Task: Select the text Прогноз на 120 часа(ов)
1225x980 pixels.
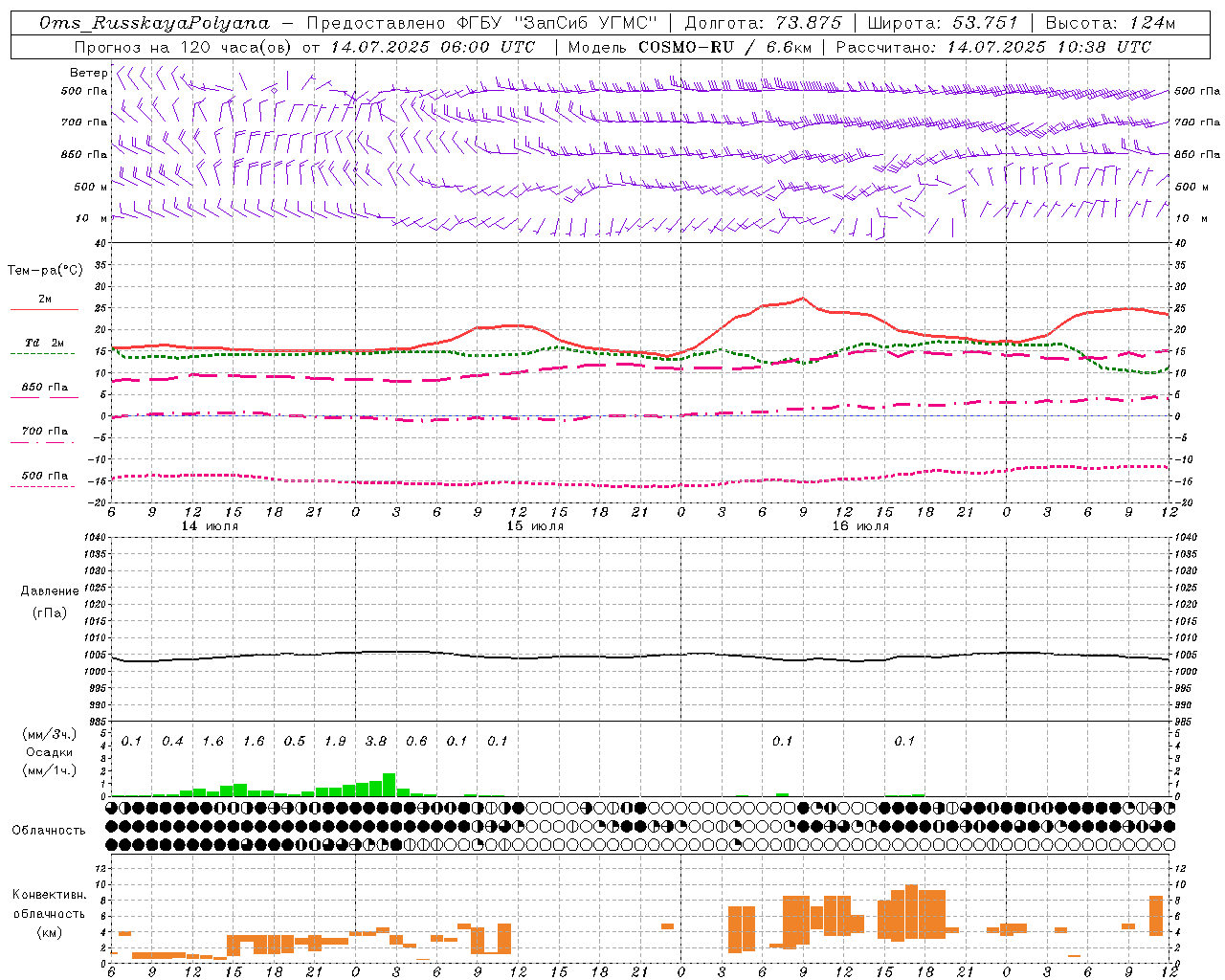Action: click(184, 47)
